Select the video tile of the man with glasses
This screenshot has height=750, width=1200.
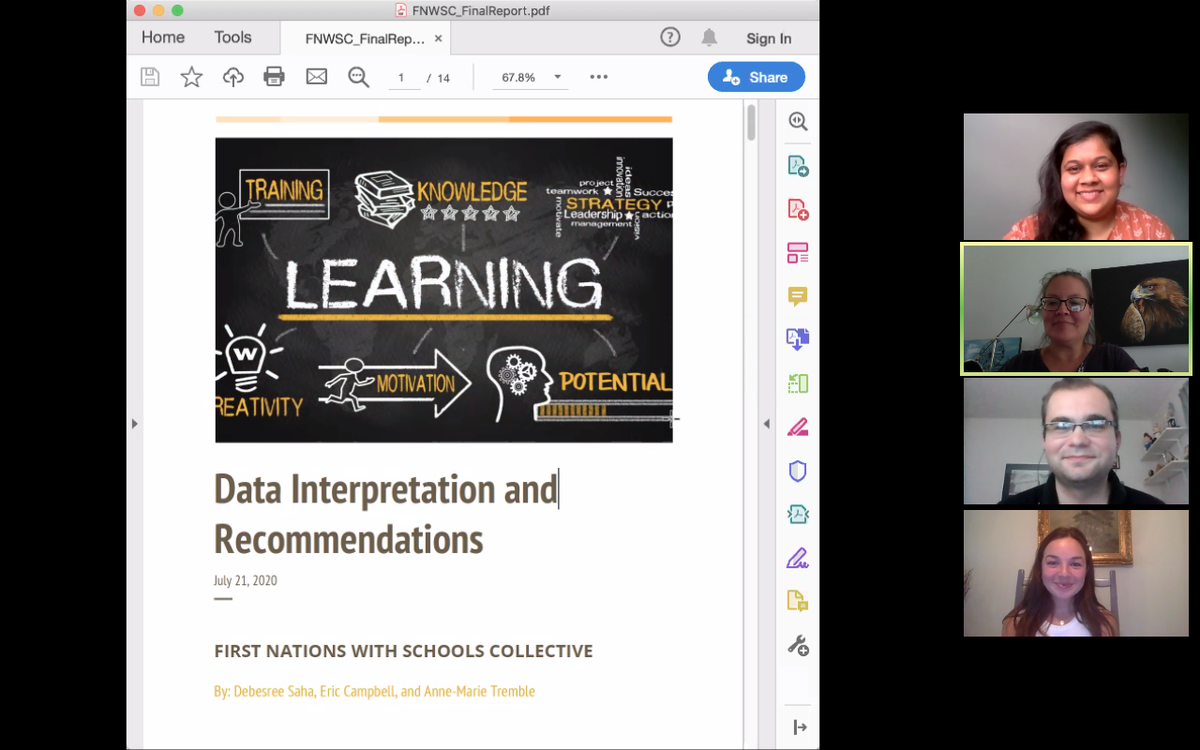coord(1076,441)
